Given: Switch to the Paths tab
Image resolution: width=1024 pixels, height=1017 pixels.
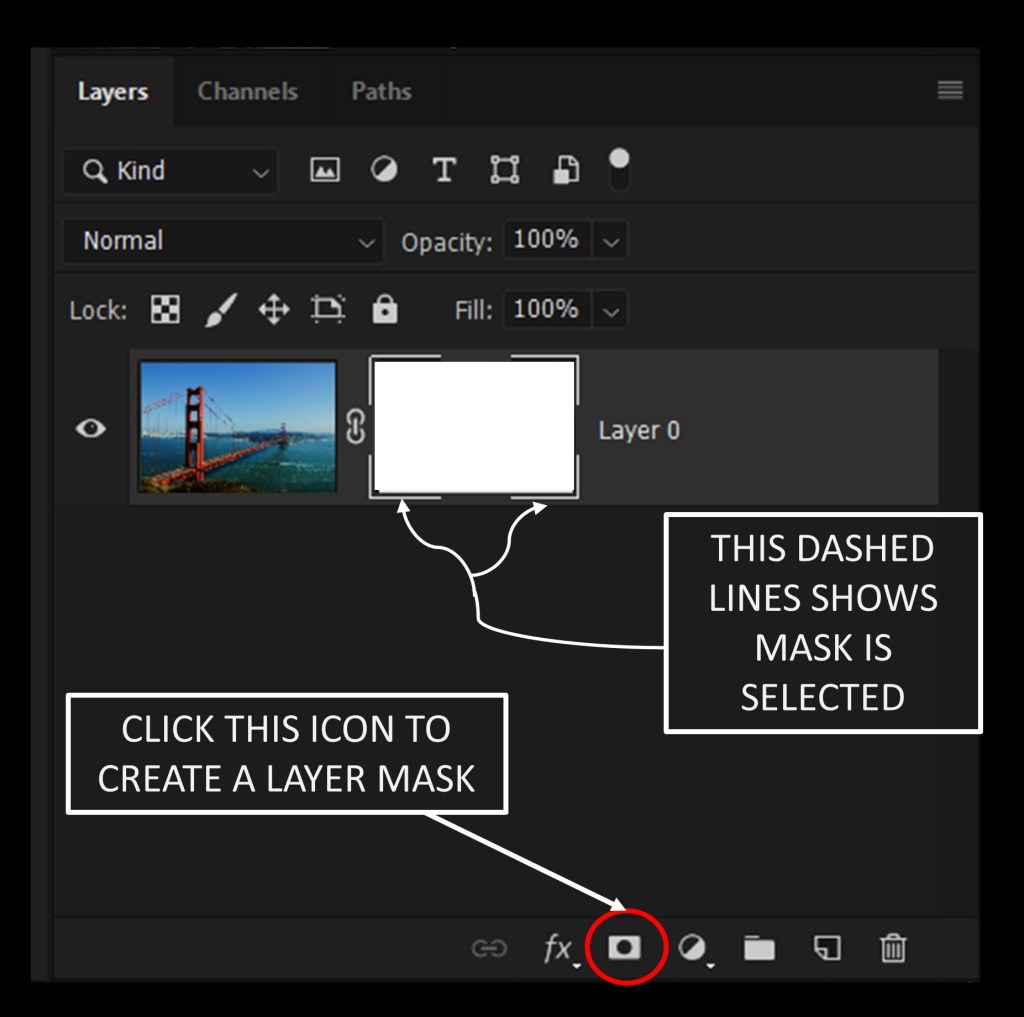Looking at the screenshot, I should pos(381,91).
